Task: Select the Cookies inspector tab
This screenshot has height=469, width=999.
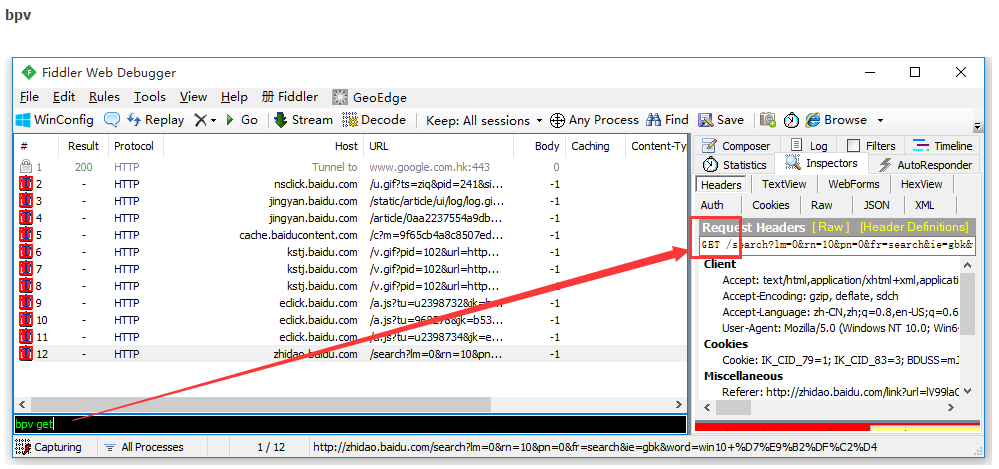Action: (x=771, y=205)
